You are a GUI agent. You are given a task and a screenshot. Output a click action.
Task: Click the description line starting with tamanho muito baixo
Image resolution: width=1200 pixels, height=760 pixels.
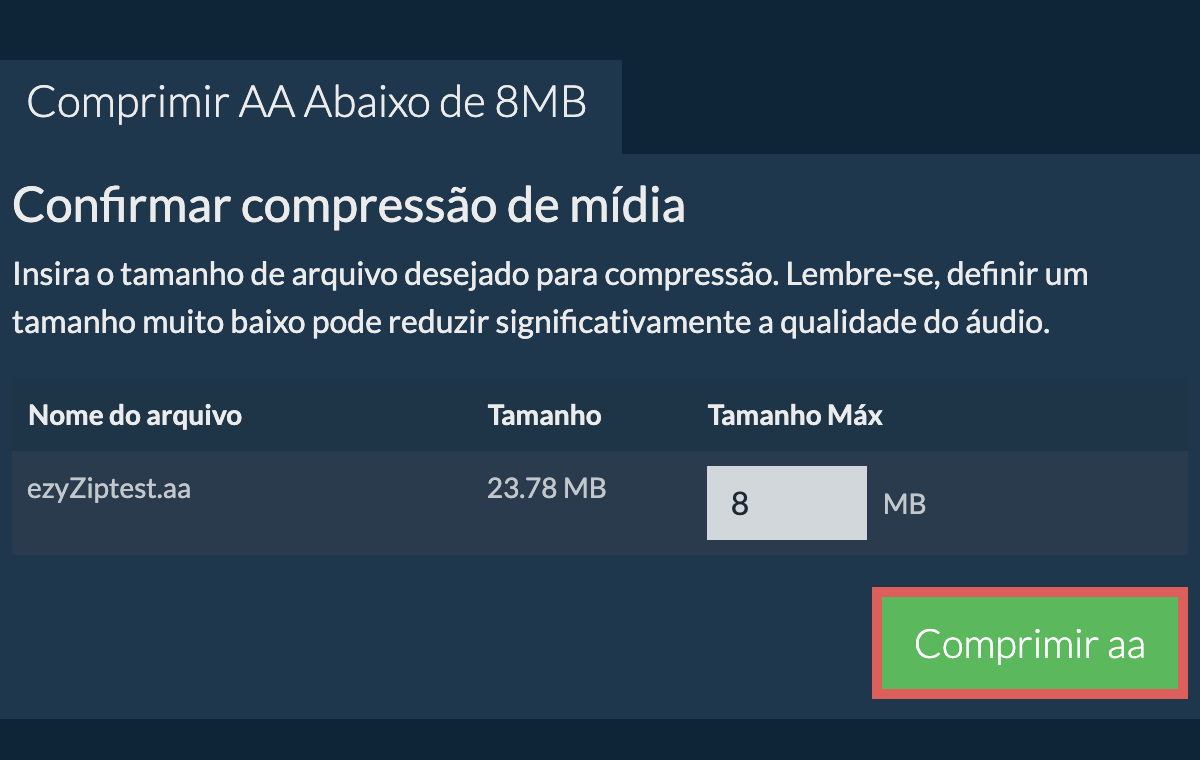(x=530, y=323)
